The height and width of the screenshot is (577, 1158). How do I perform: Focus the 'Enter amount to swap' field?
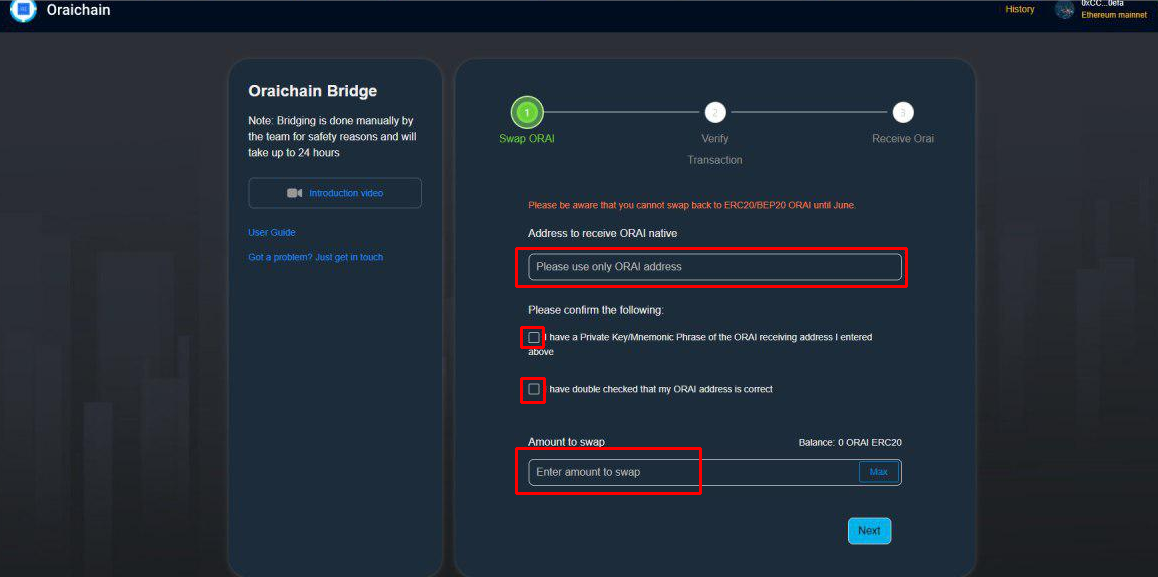tap(693, 472)
